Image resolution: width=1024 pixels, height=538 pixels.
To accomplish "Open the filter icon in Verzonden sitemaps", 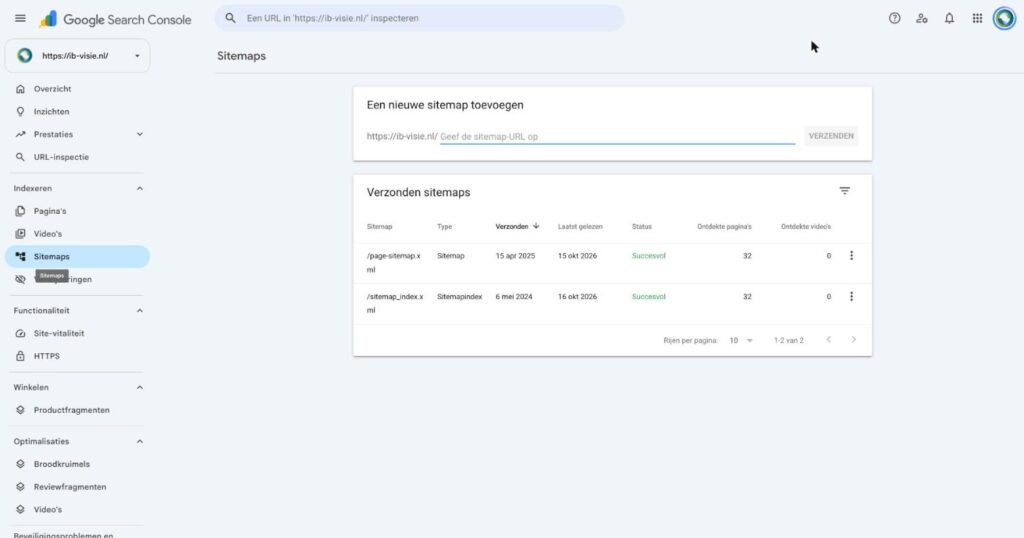I will [844, 191].
